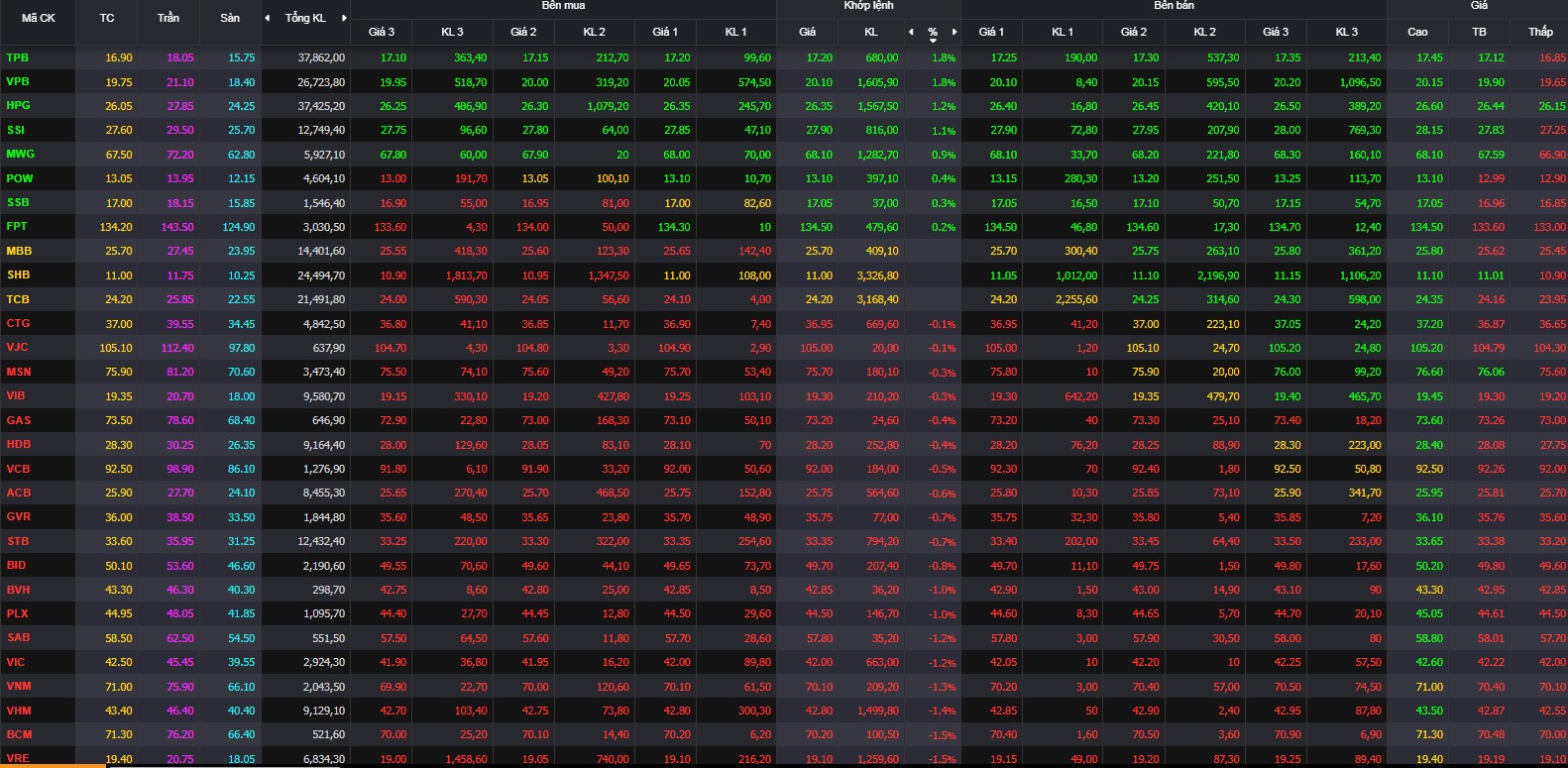The height and width of the screenshot is (768, 1568).
Task: Open STB stock symbol
Action: tap(18, 541)
